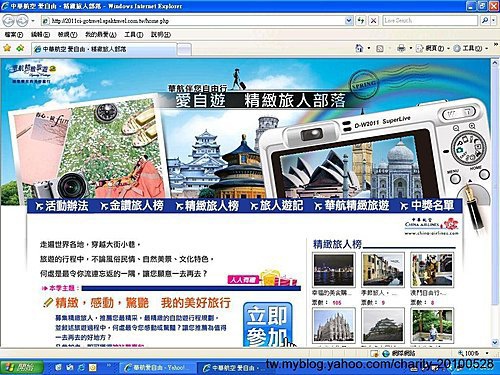
Task: Open the 旅人遊記 navigation link
Action: [277, 206]
